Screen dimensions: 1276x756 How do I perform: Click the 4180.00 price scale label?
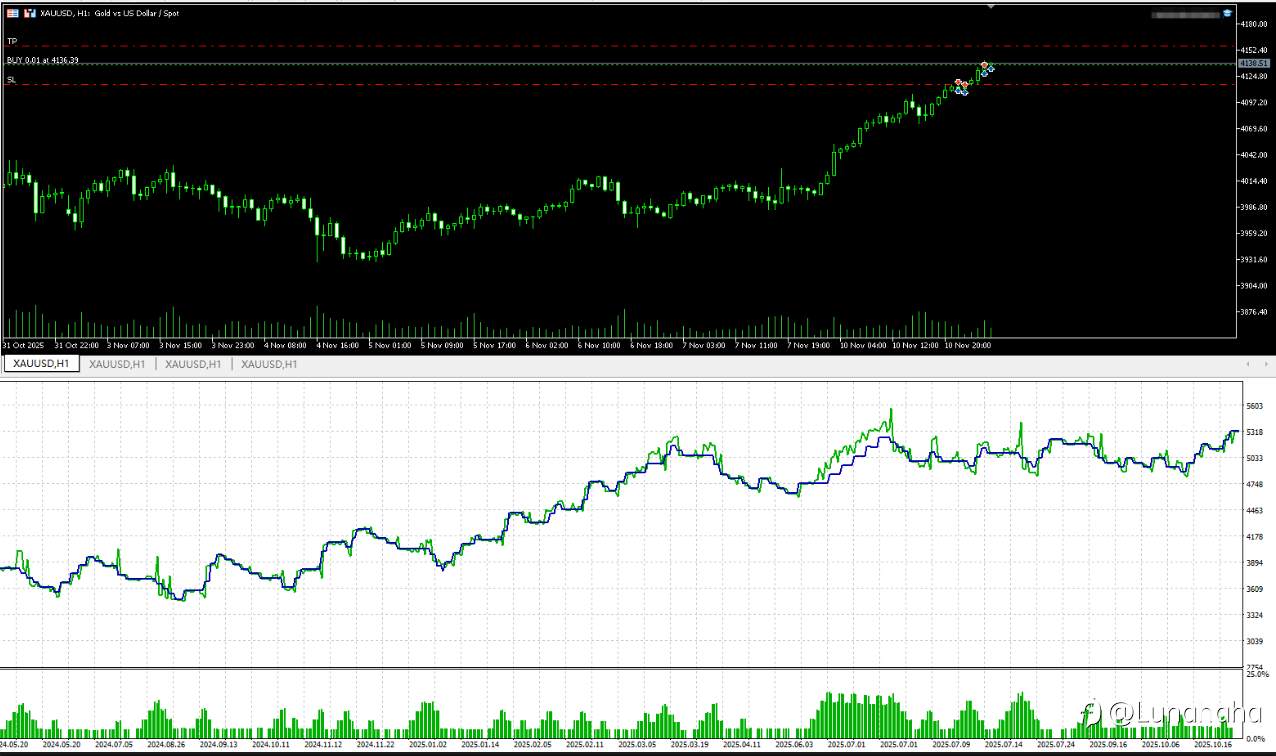(x=1254, y=24)
